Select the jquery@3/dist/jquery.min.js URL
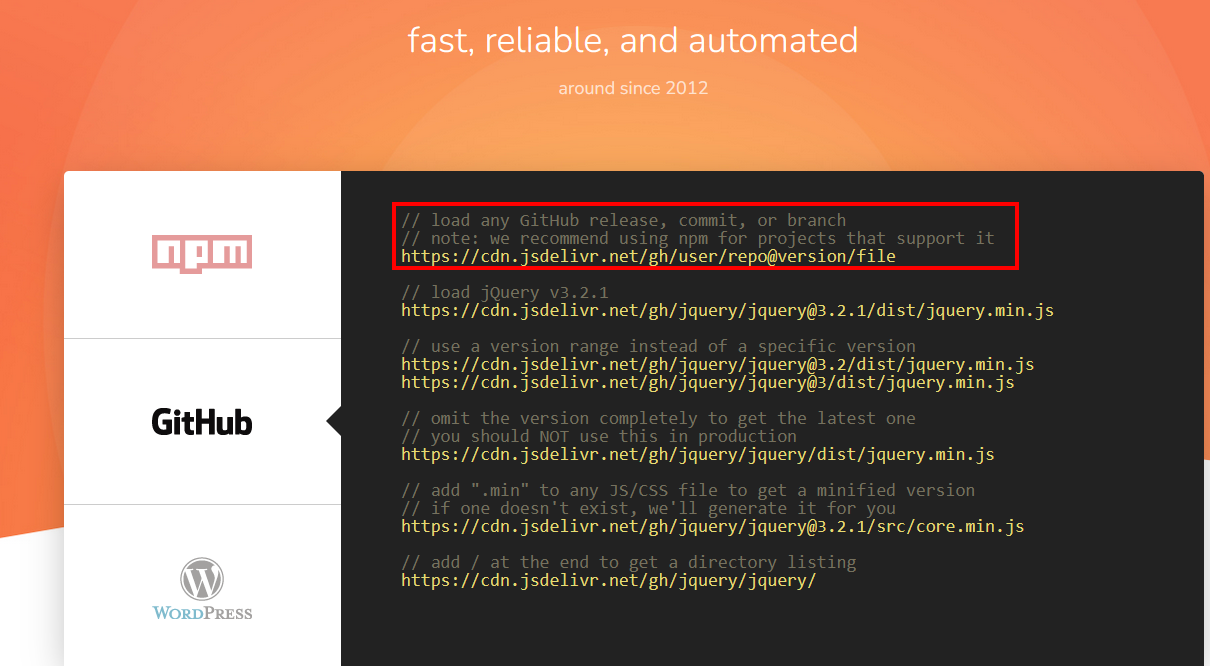 tap(707, 383)
